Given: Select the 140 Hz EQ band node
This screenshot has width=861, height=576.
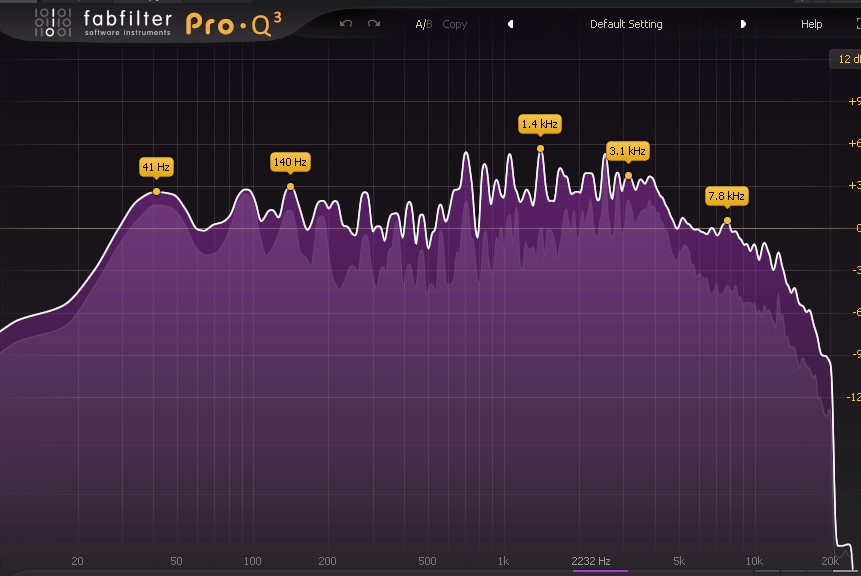Looking at the screenshot, I should click(x=291, y=186).
